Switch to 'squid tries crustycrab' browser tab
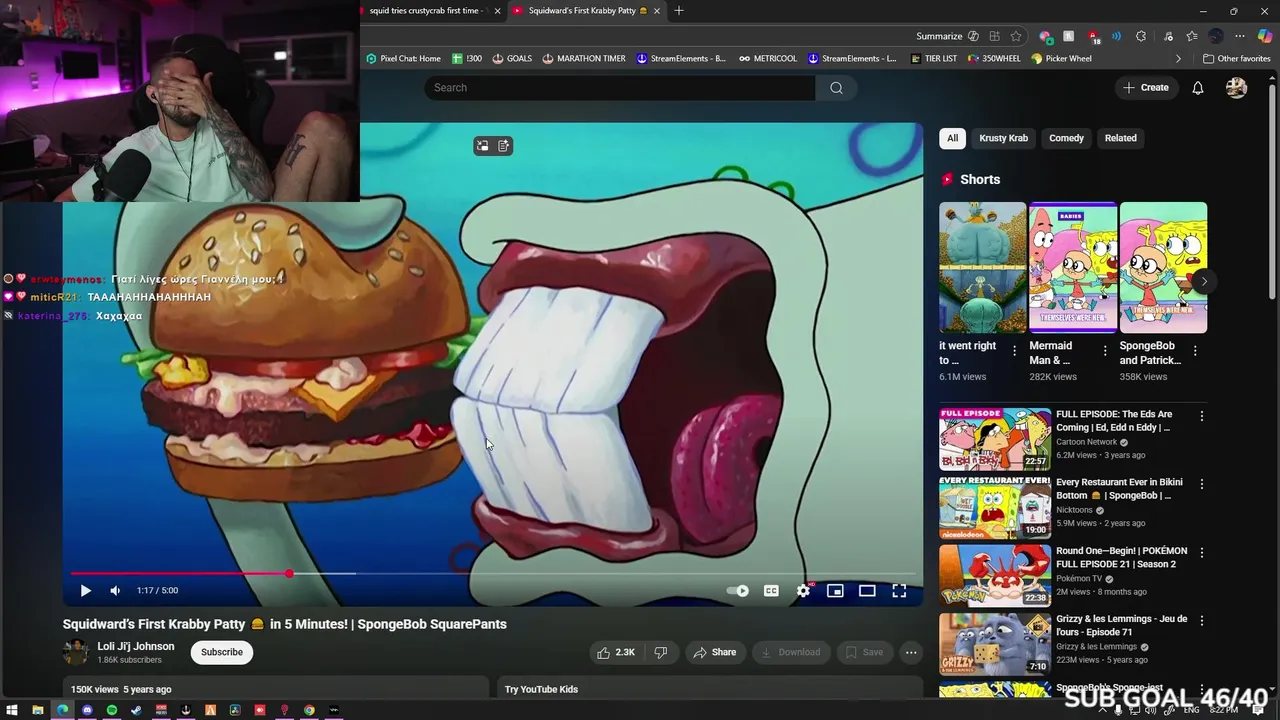The width and height of the screenshot is (1280, 720). point(427,11)
